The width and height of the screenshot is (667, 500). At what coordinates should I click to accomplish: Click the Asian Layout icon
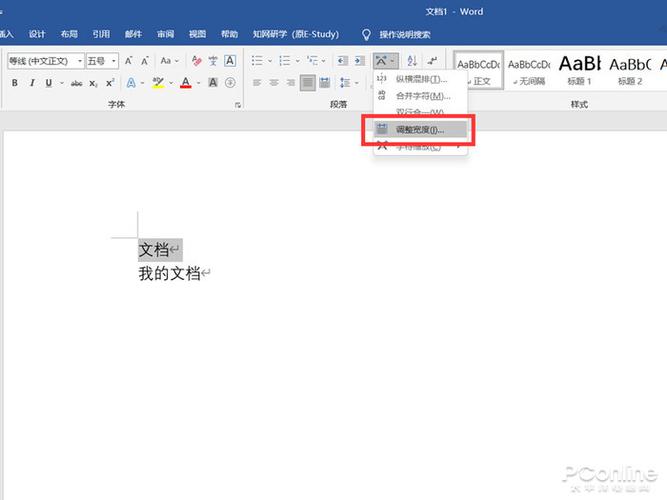(382, 61)
